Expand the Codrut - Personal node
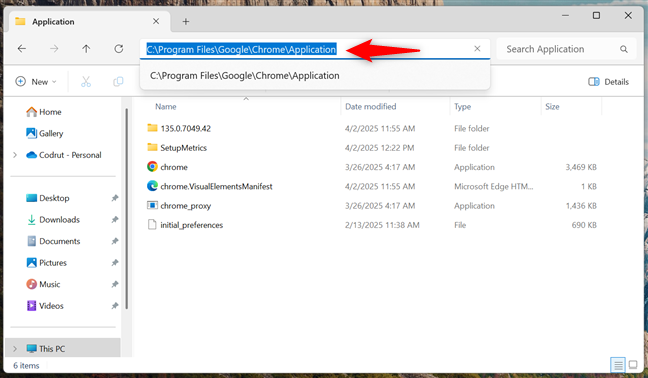Screen dimensions: 648x378 point(15,155)
